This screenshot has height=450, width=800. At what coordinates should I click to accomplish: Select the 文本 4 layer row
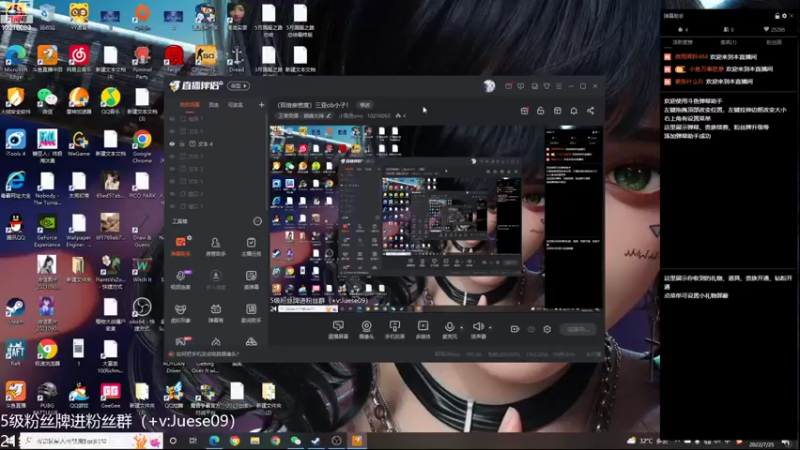[x=215, y=144]
